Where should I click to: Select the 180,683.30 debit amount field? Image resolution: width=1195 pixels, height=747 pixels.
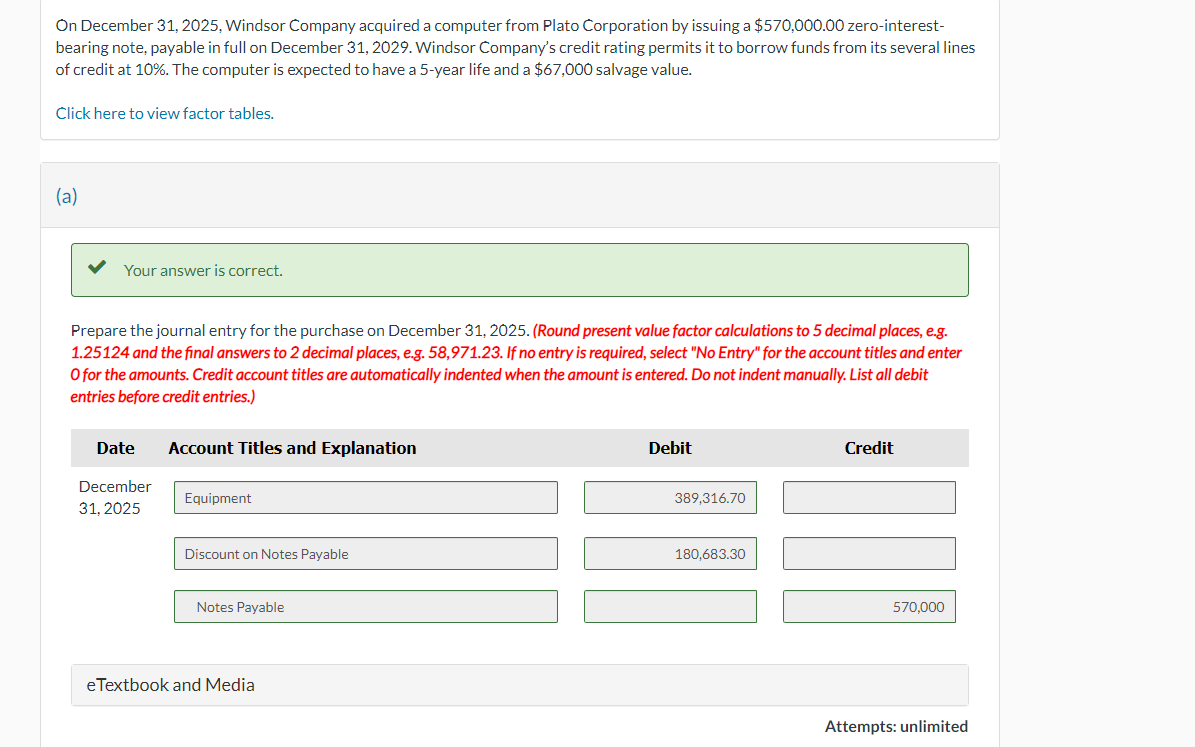tap(671, 554)
